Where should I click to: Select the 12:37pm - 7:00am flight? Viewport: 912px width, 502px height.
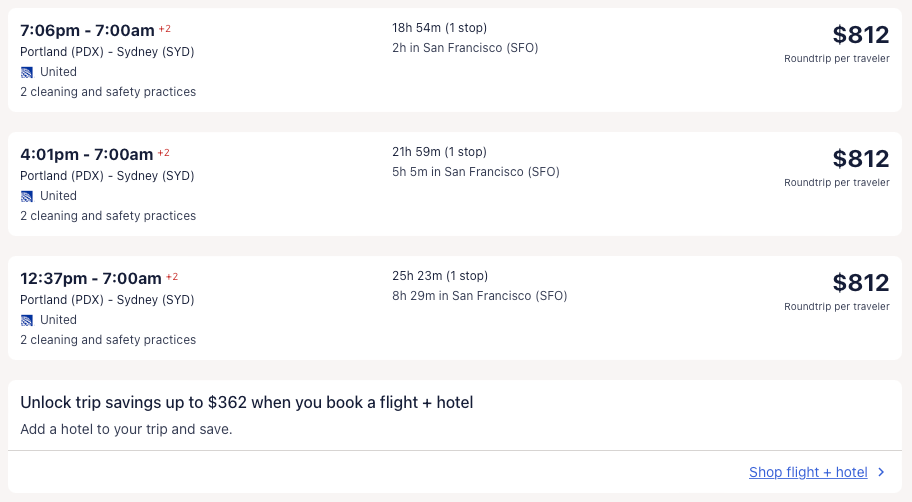click(91, 278)
